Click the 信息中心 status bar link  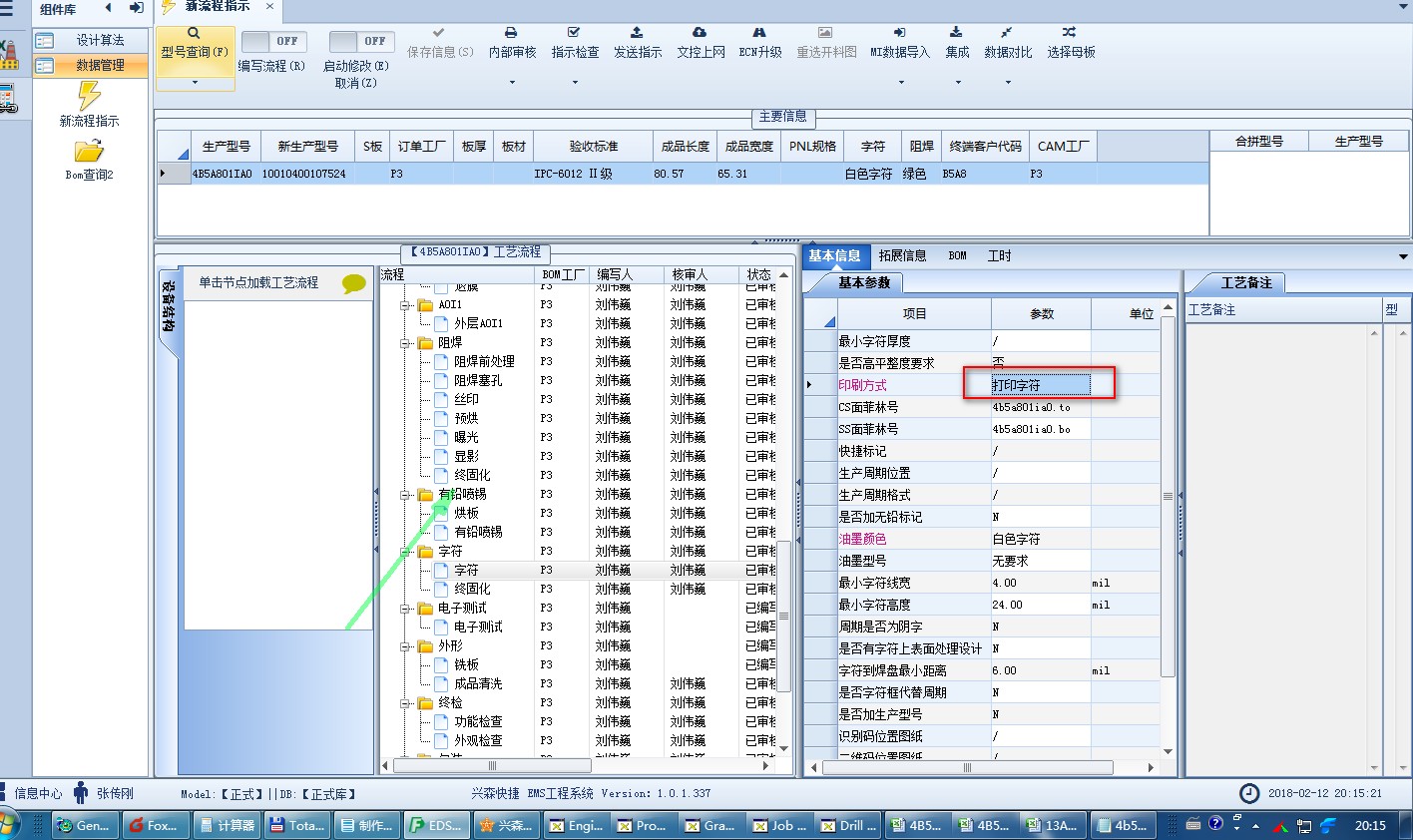tap(38, 794)
